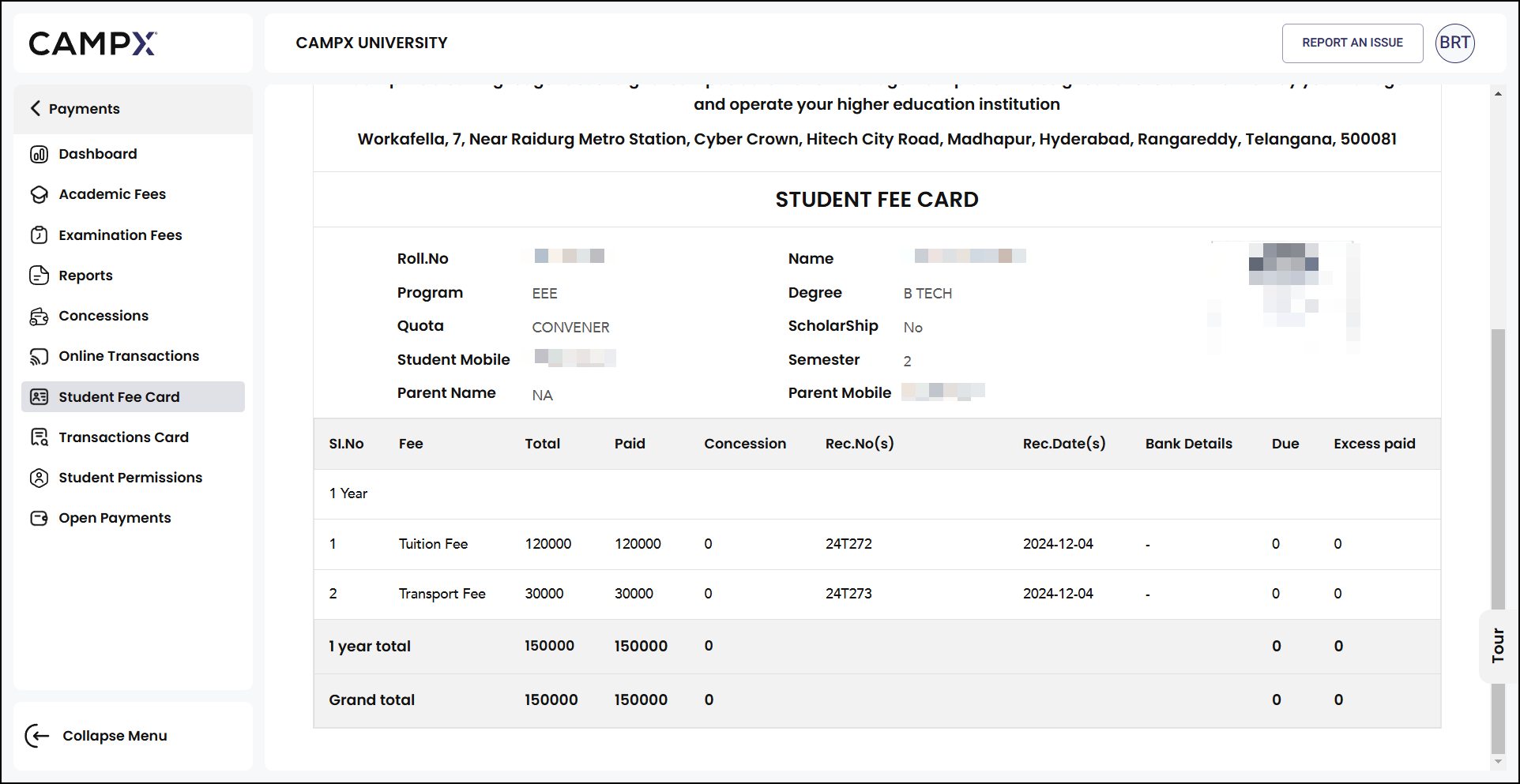Click the Bank Details column header
This screenshot has height=784, width=1520.
1189,444
